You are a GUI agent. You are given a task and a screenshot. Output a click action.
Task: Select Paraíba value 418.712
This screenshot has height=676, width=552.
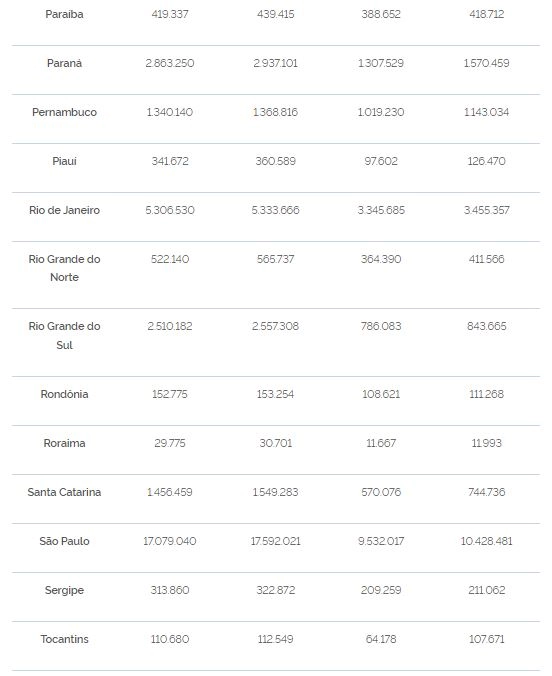(486, 14)
